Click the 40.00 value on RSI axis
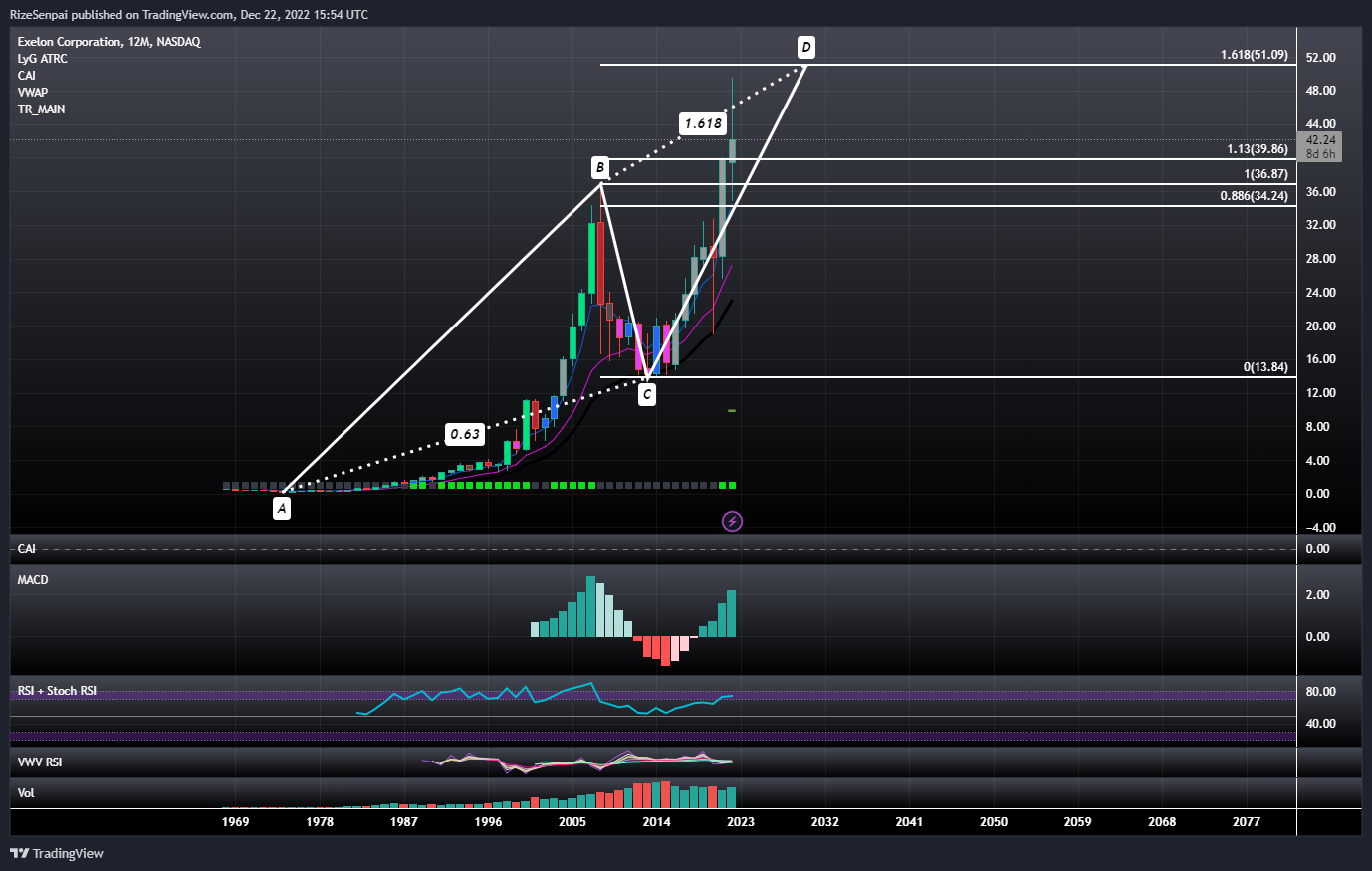This screenshot has width=1372, height=871. point(1321,724)
